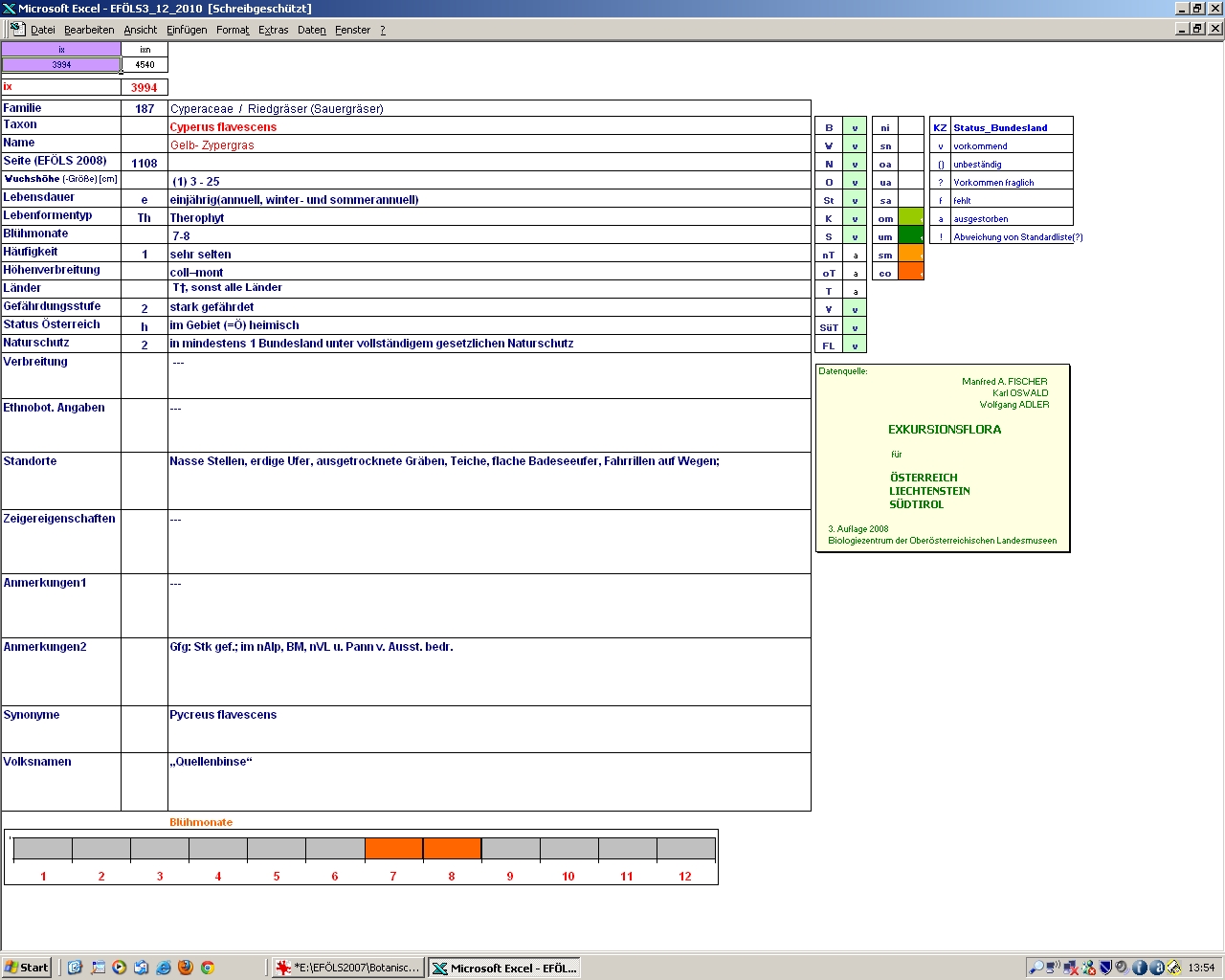Open Google Chrome from quick launch
Image resolution: width=1225 pixels, height=980 pixels.
[208, 968]
